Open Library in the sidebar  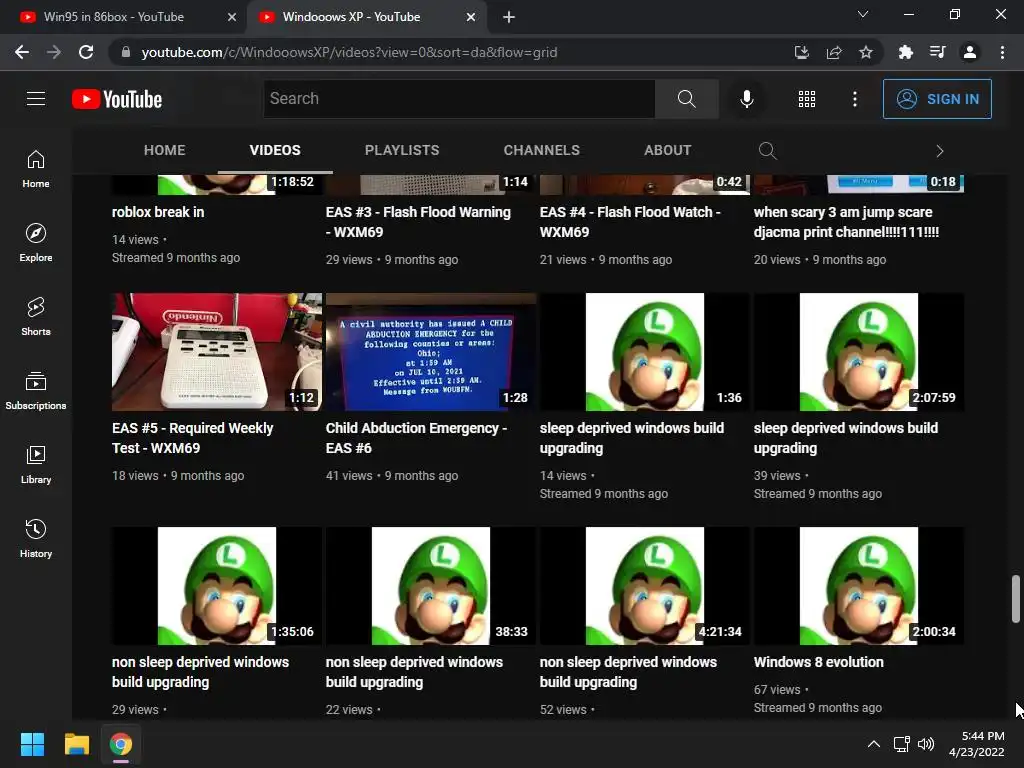36,464
